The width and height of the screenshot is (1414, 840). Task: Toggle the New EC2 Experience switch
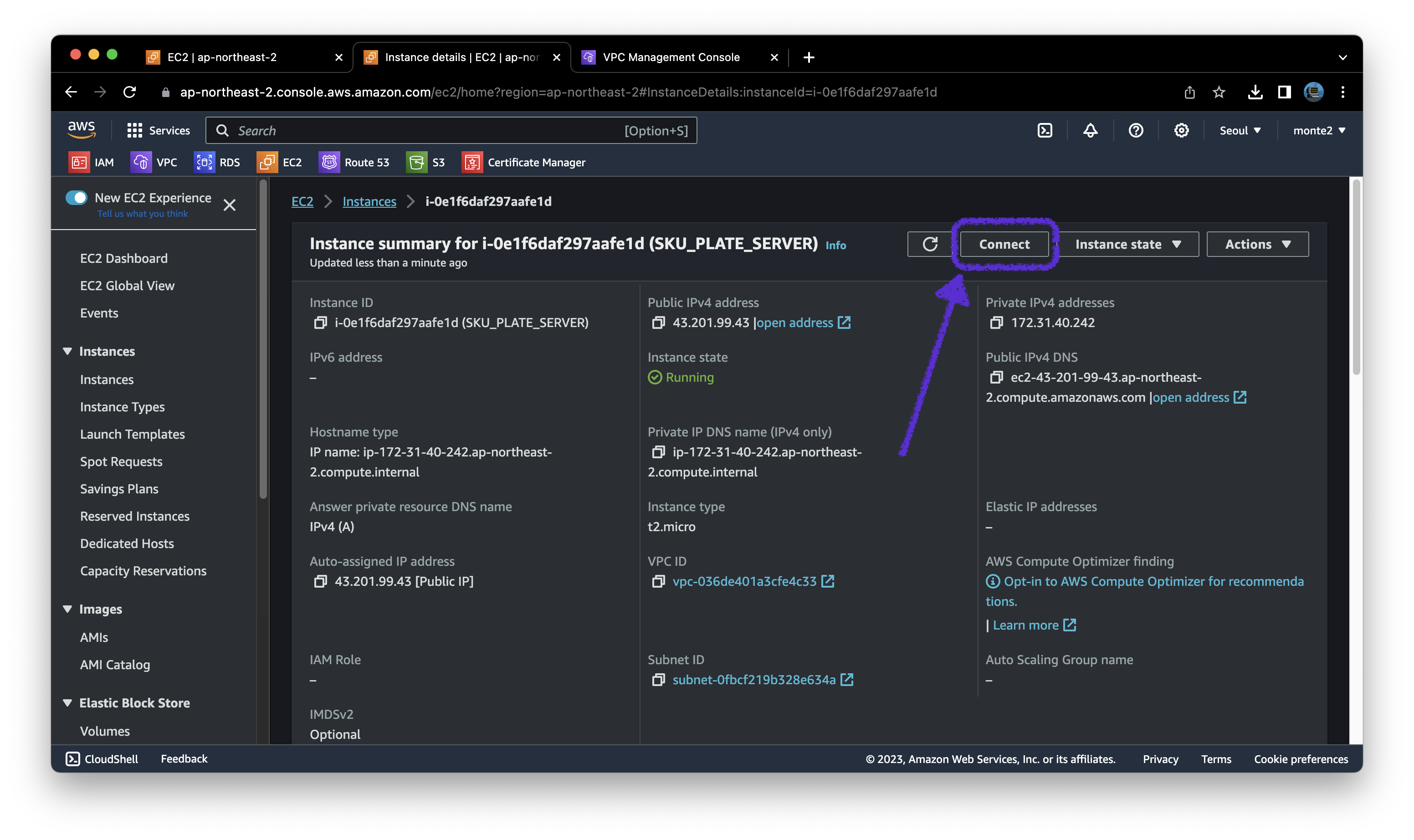[x=77, y=198]
